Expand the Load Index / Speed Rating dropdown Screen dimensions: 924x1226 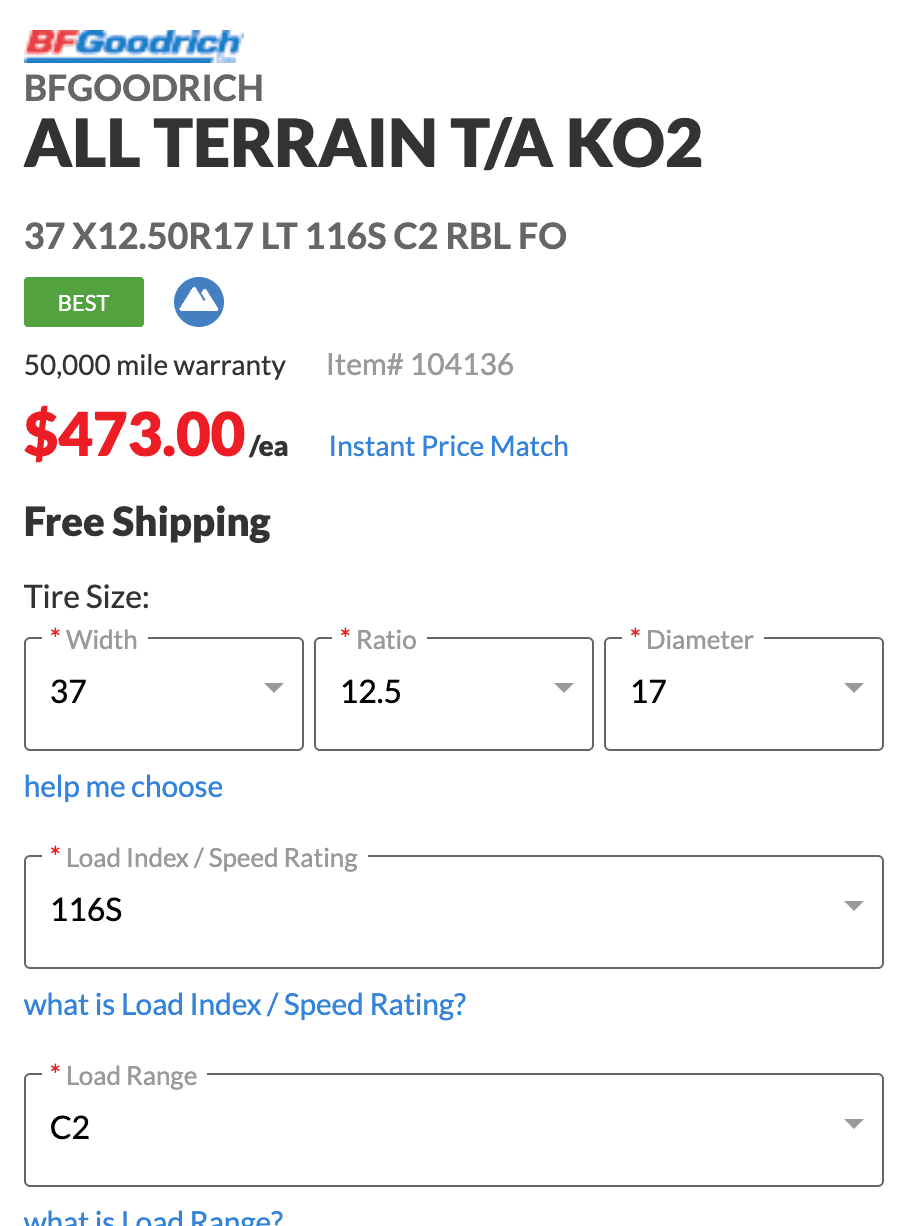(454, 910)
